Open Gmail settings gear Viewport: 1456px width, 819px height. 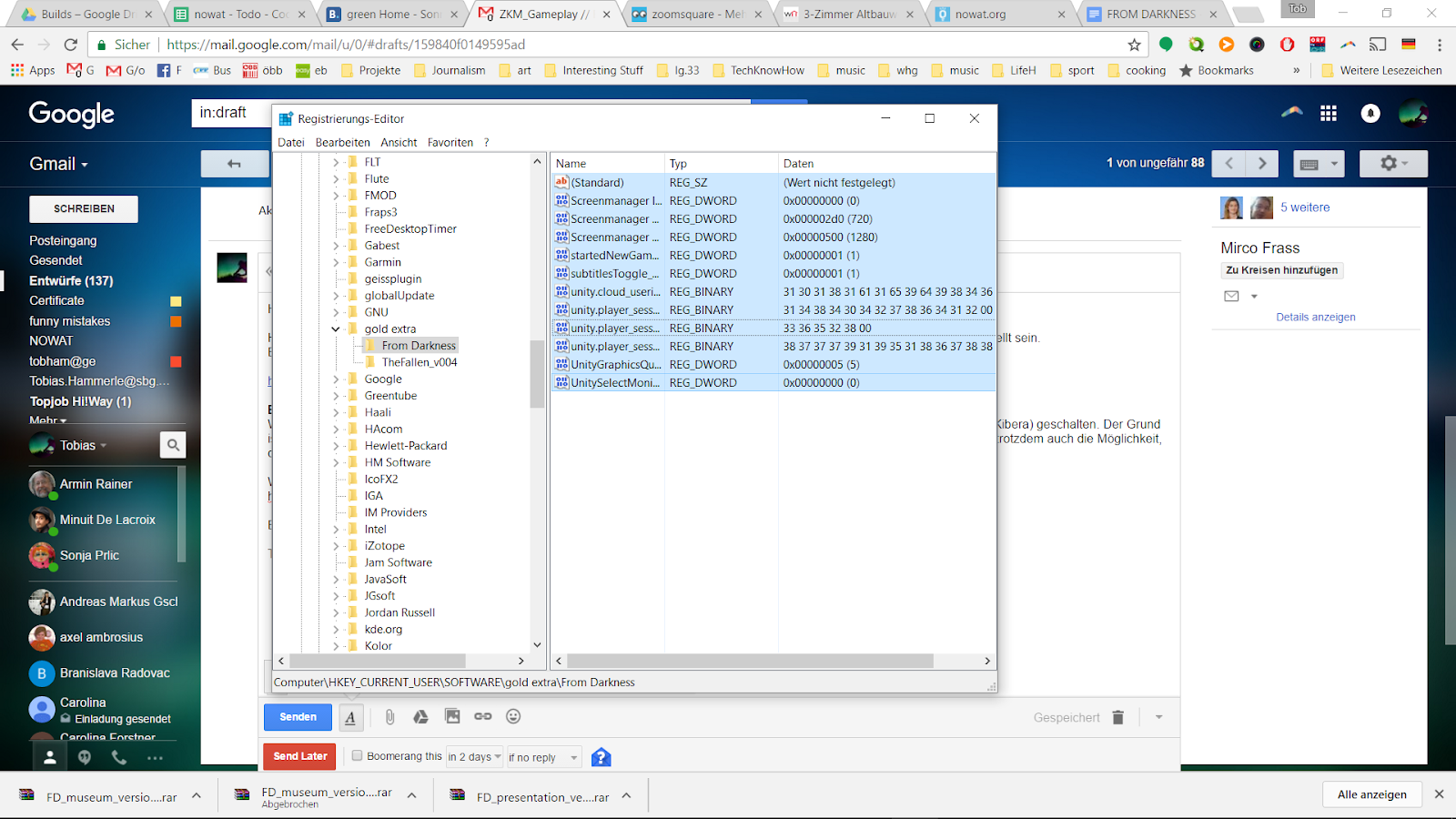click(x=1393, y=164)
